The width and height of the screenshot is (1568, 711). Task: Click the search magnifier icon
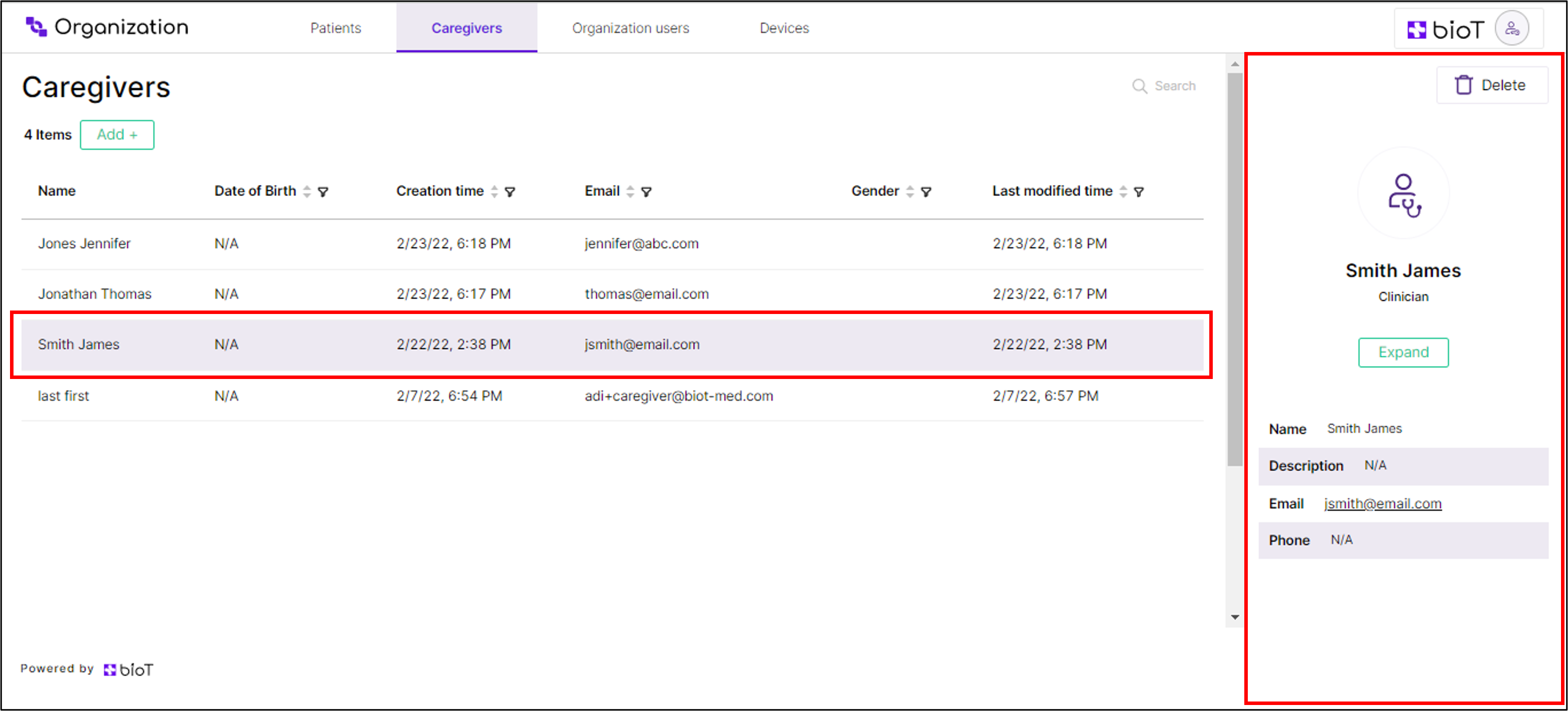tap(1139, 86)
